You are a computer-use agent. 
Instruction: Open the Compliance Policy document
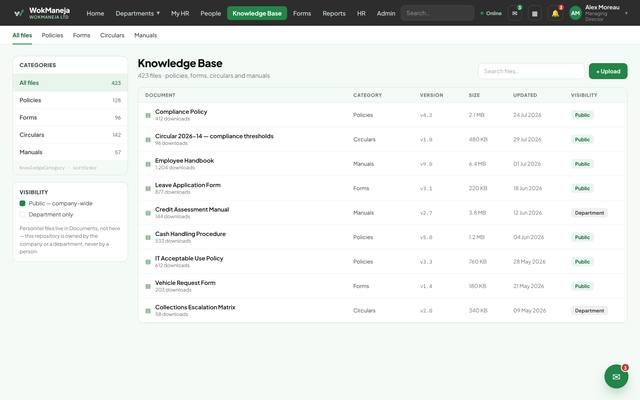tap(181, 111)
